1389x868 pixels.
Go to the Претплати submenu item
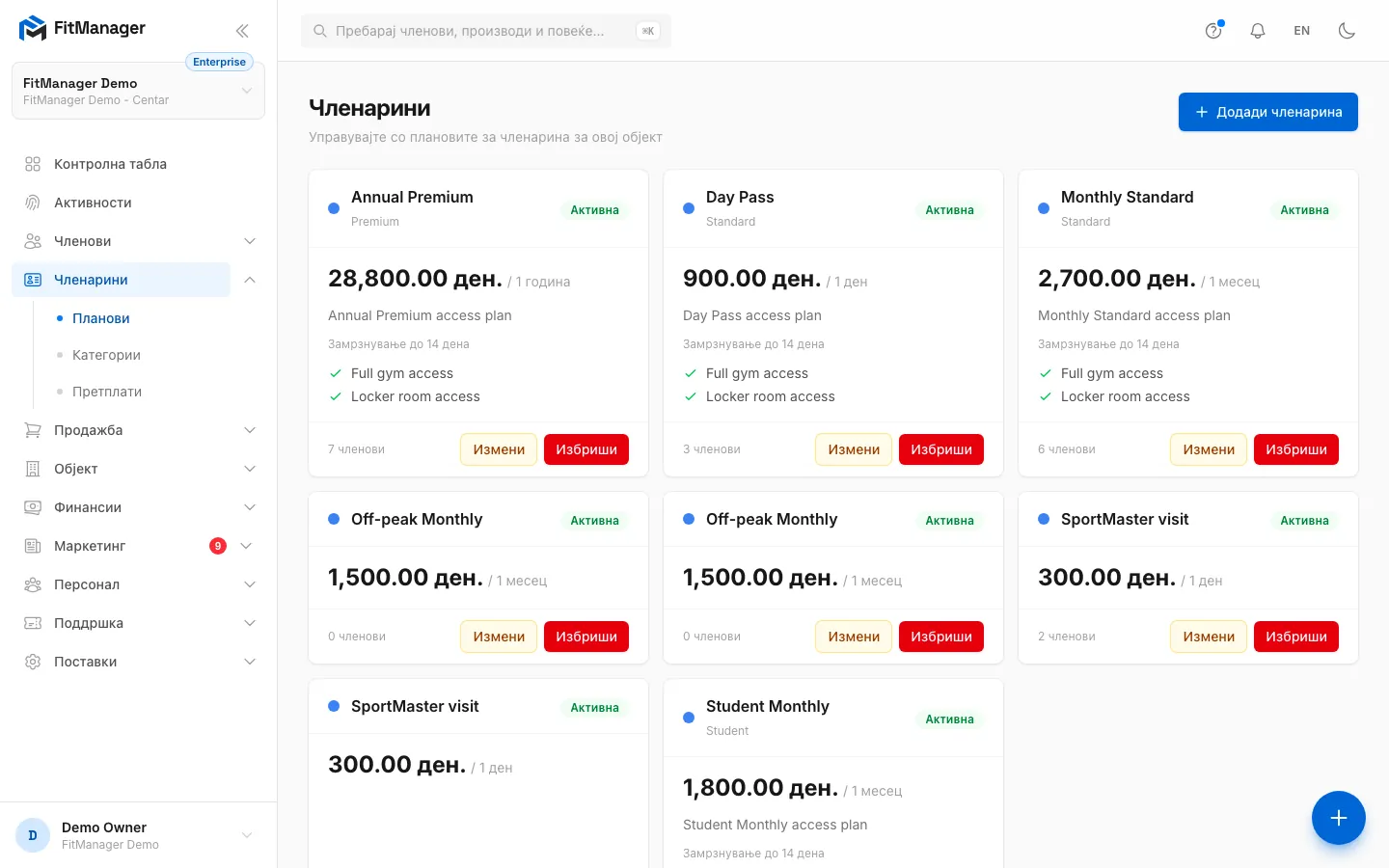107,392
